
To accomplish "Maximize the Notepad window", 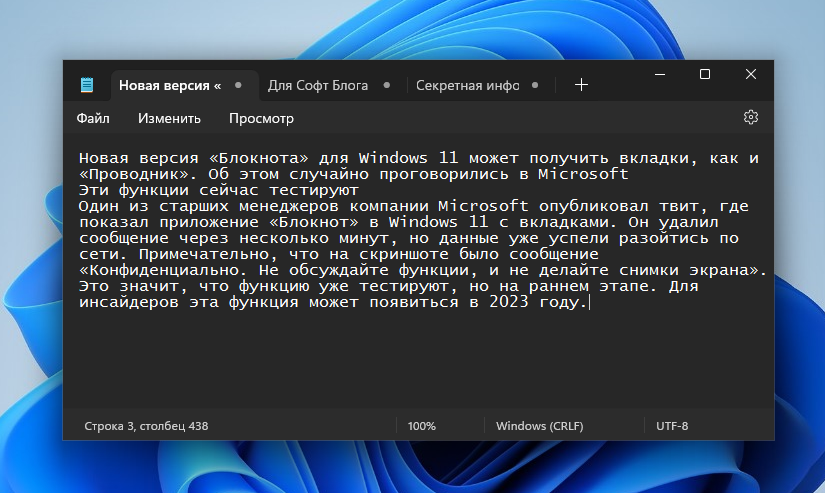I will click(705, 75).
